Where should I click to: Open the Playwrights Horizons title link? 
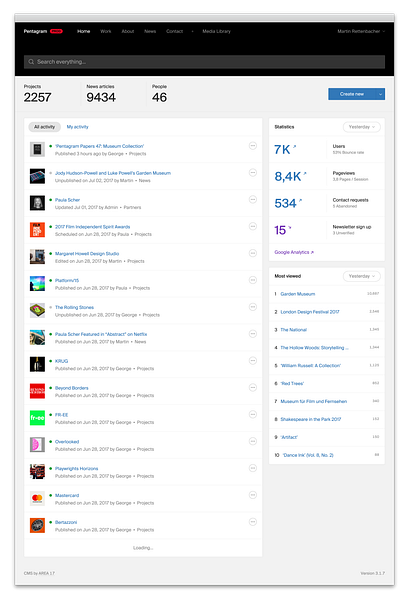(77, 468)
